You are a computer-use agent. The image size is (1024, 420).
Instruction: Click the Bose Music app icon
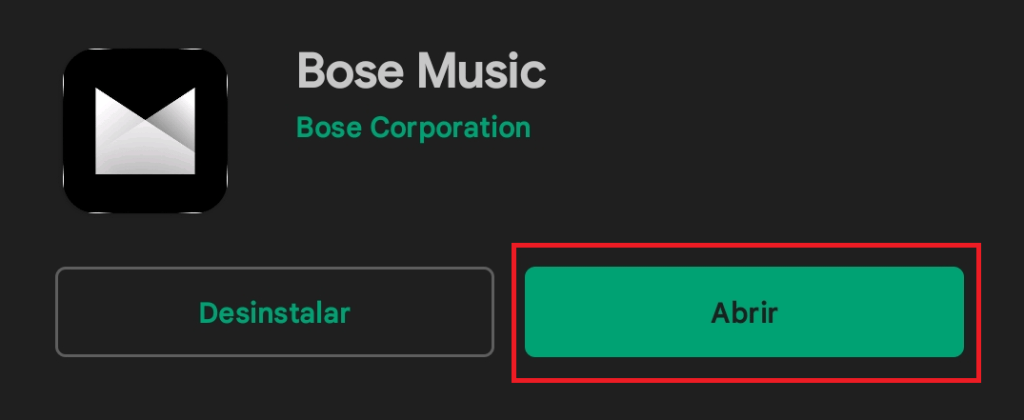point(145,130)
